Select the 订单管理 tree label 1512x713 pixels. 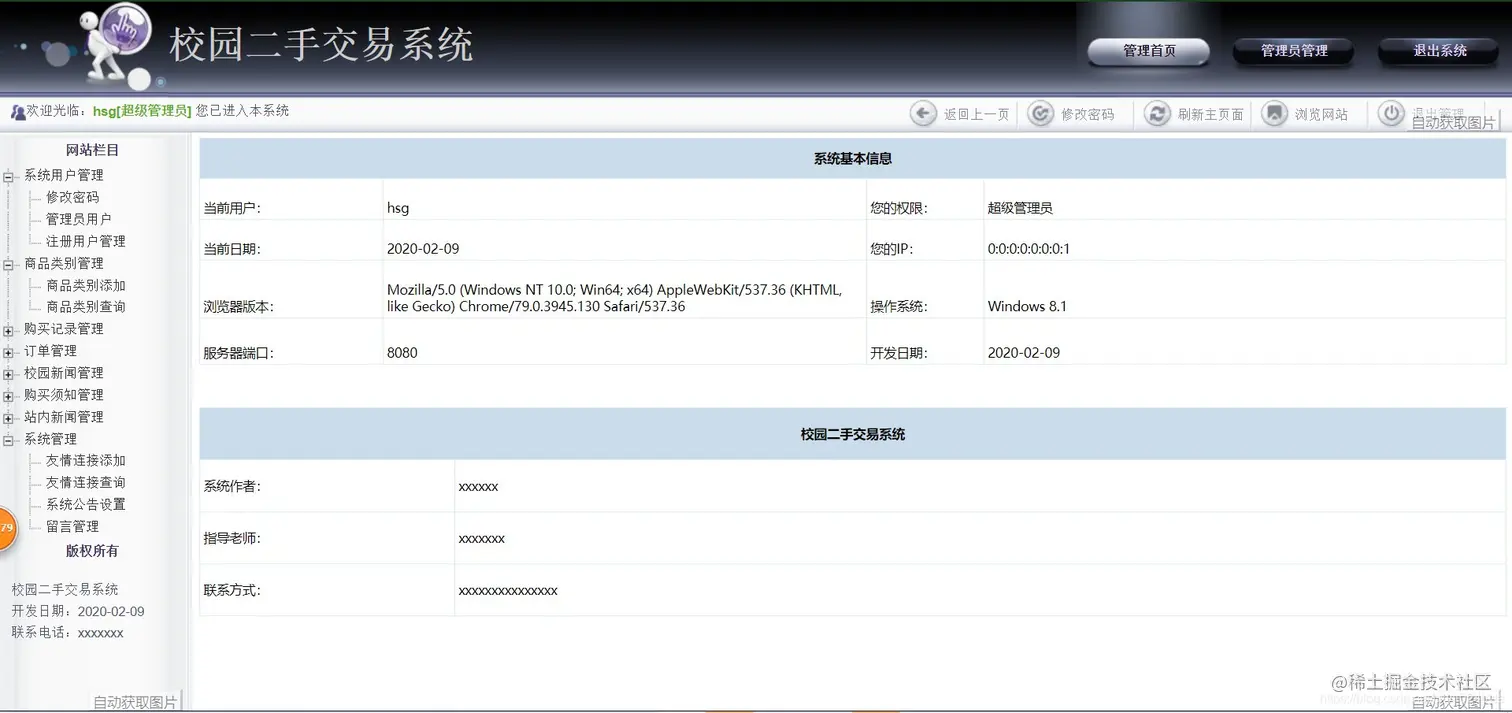click(50, 351)
